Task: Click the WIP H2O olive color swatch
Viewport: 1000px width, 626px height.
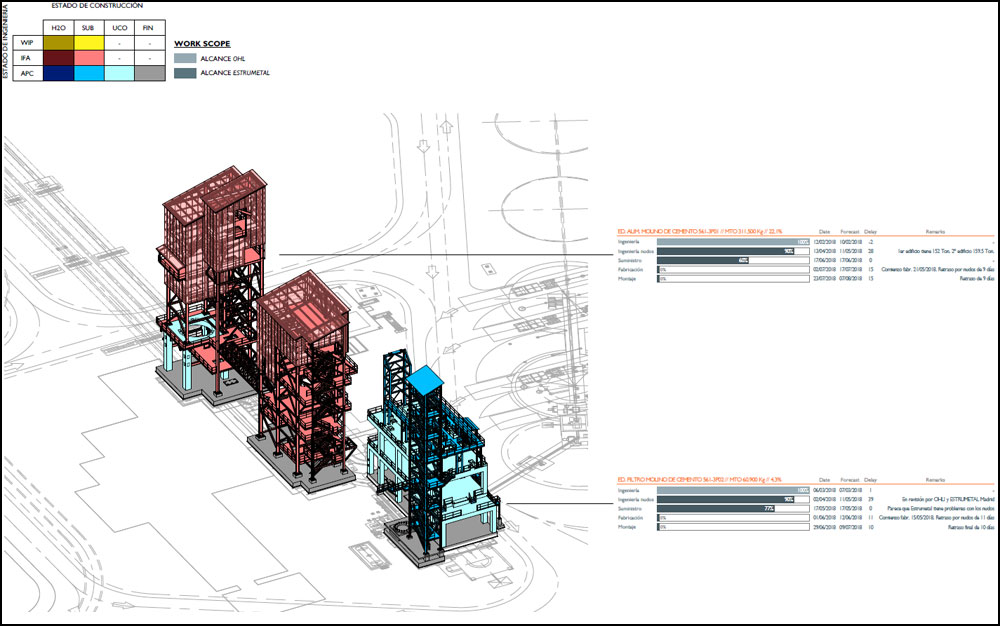Action: coord(57,43)
